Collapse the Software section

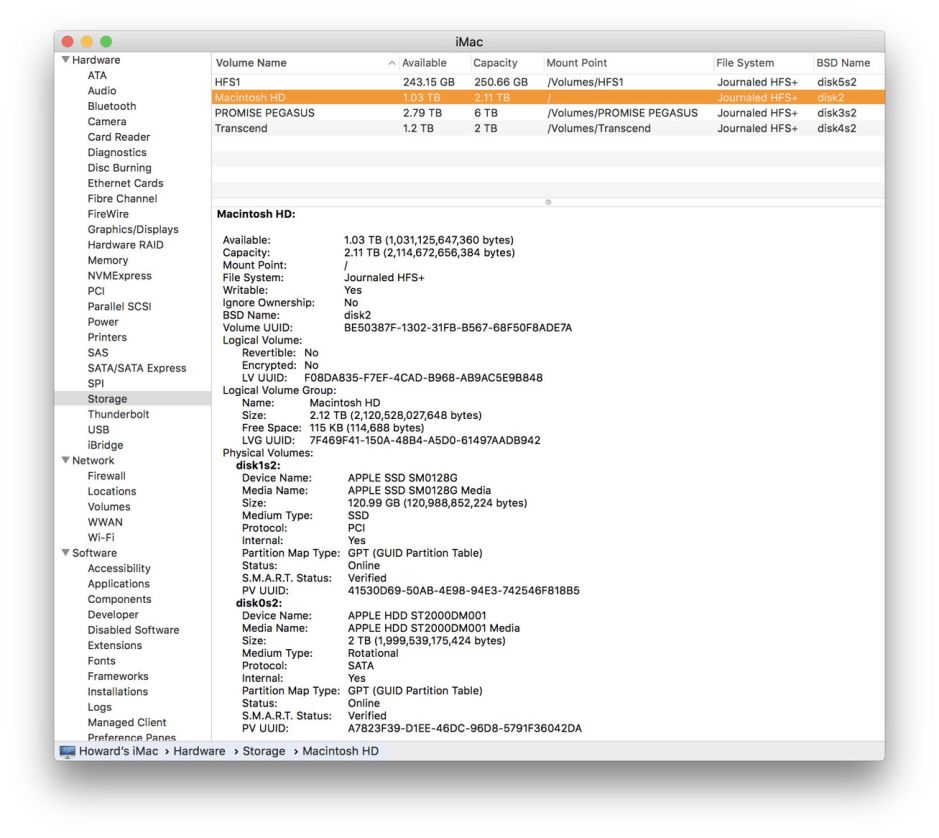pos(63,552)
